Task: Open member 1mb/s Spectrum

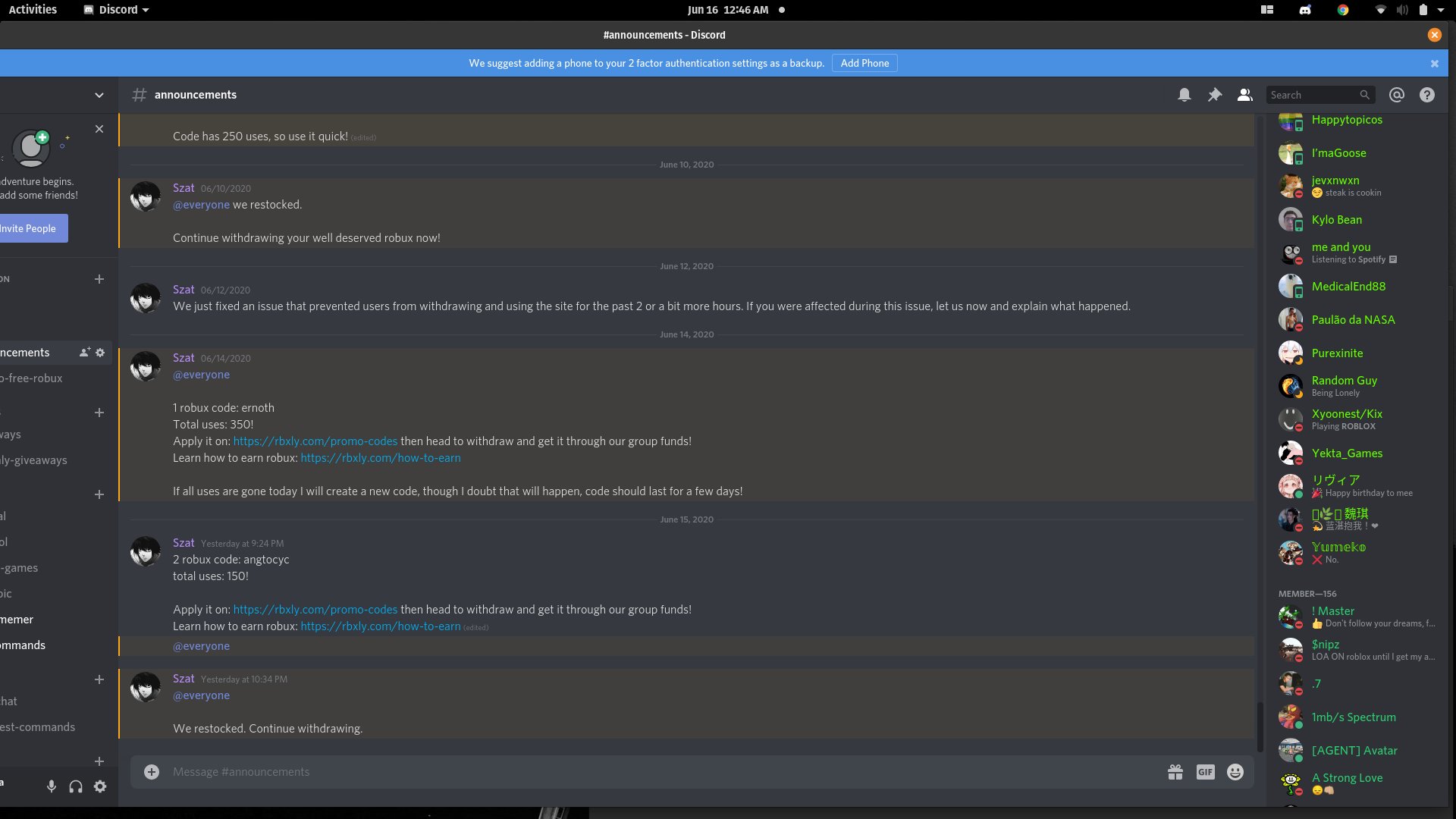Action: 1357,717
